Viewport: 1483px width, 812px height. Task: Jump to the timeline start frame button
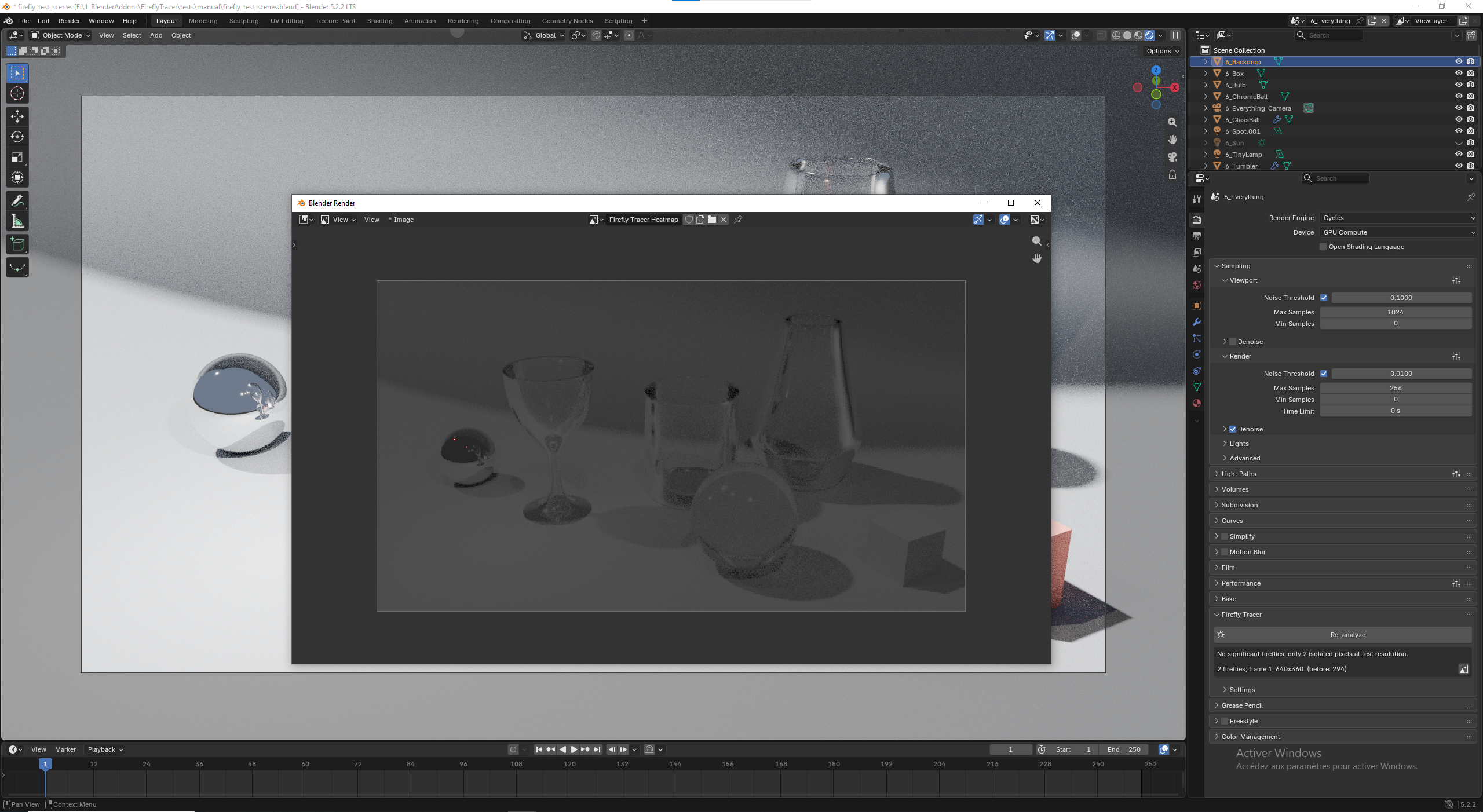pyautogui.click(x=539, y=749)
